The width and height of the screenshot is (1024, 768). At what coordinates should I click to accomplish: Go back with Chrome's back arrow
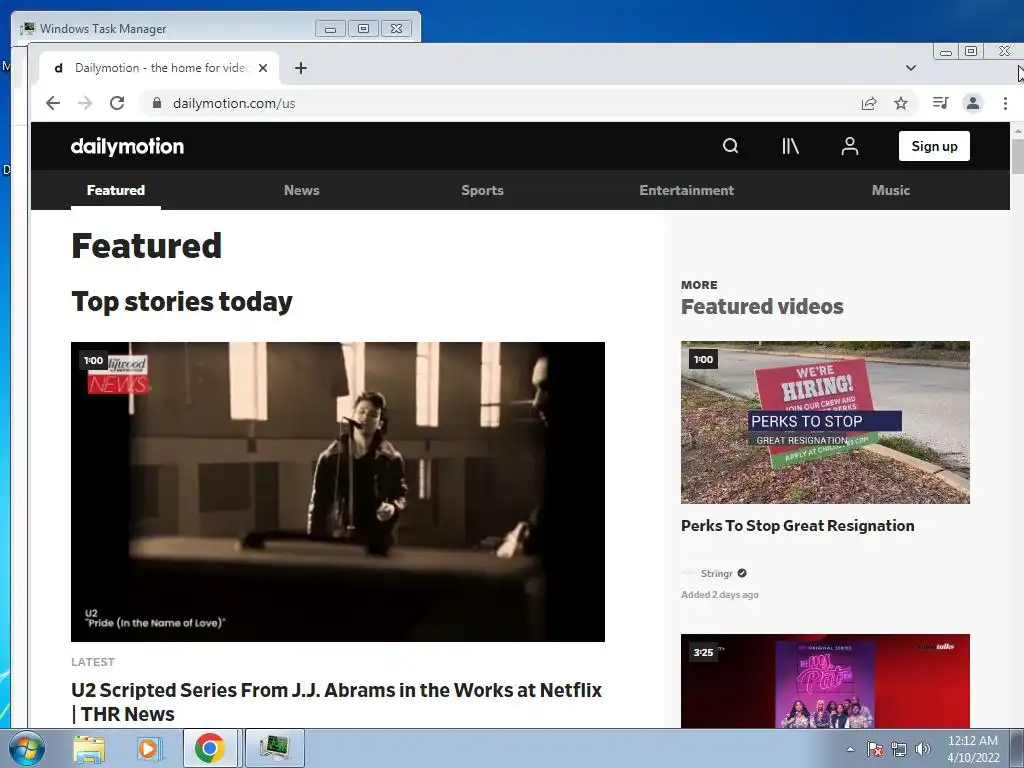(x=53, y=103)
